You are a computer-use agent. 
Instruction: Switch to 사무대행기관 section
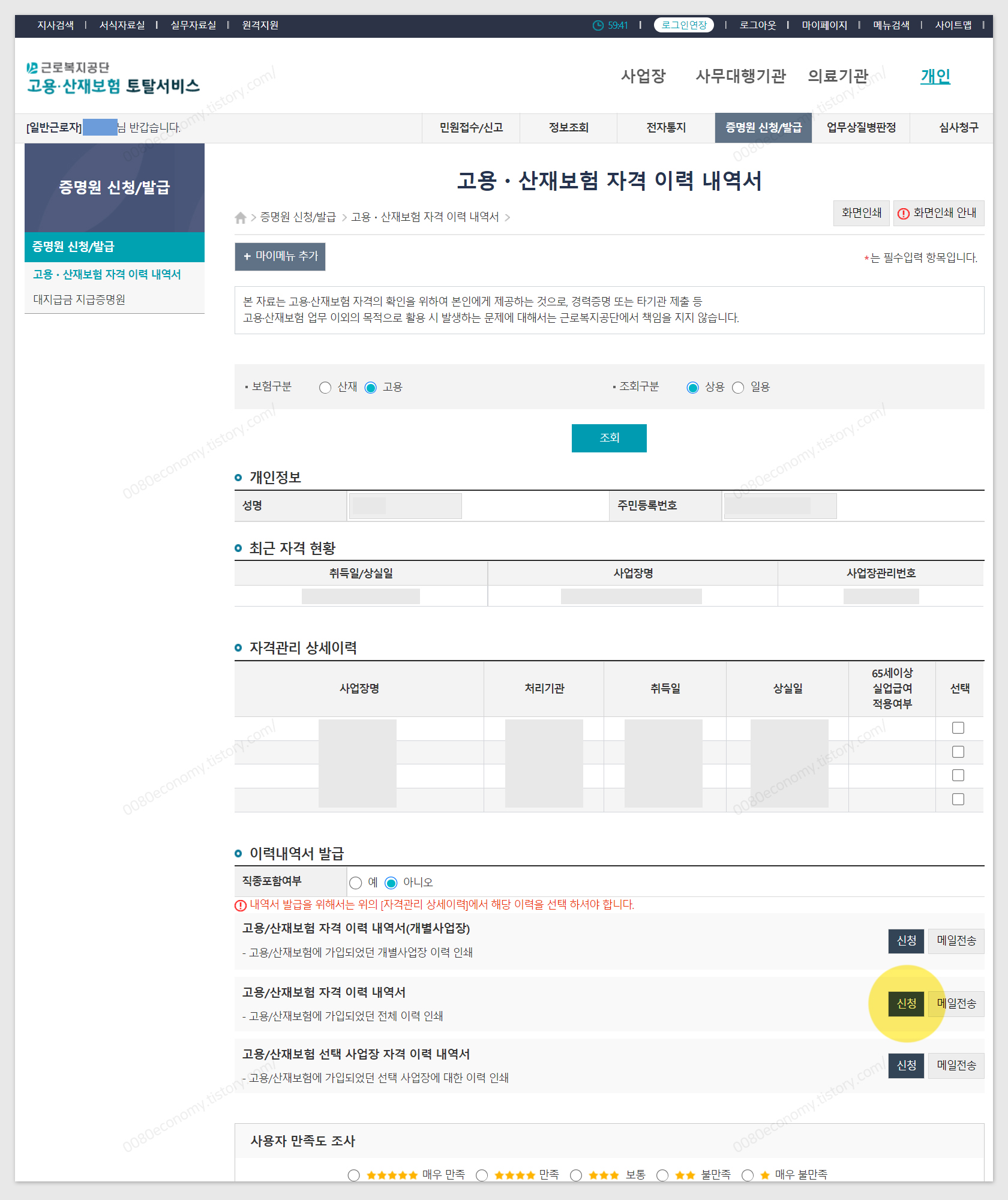tap(740, 76)
